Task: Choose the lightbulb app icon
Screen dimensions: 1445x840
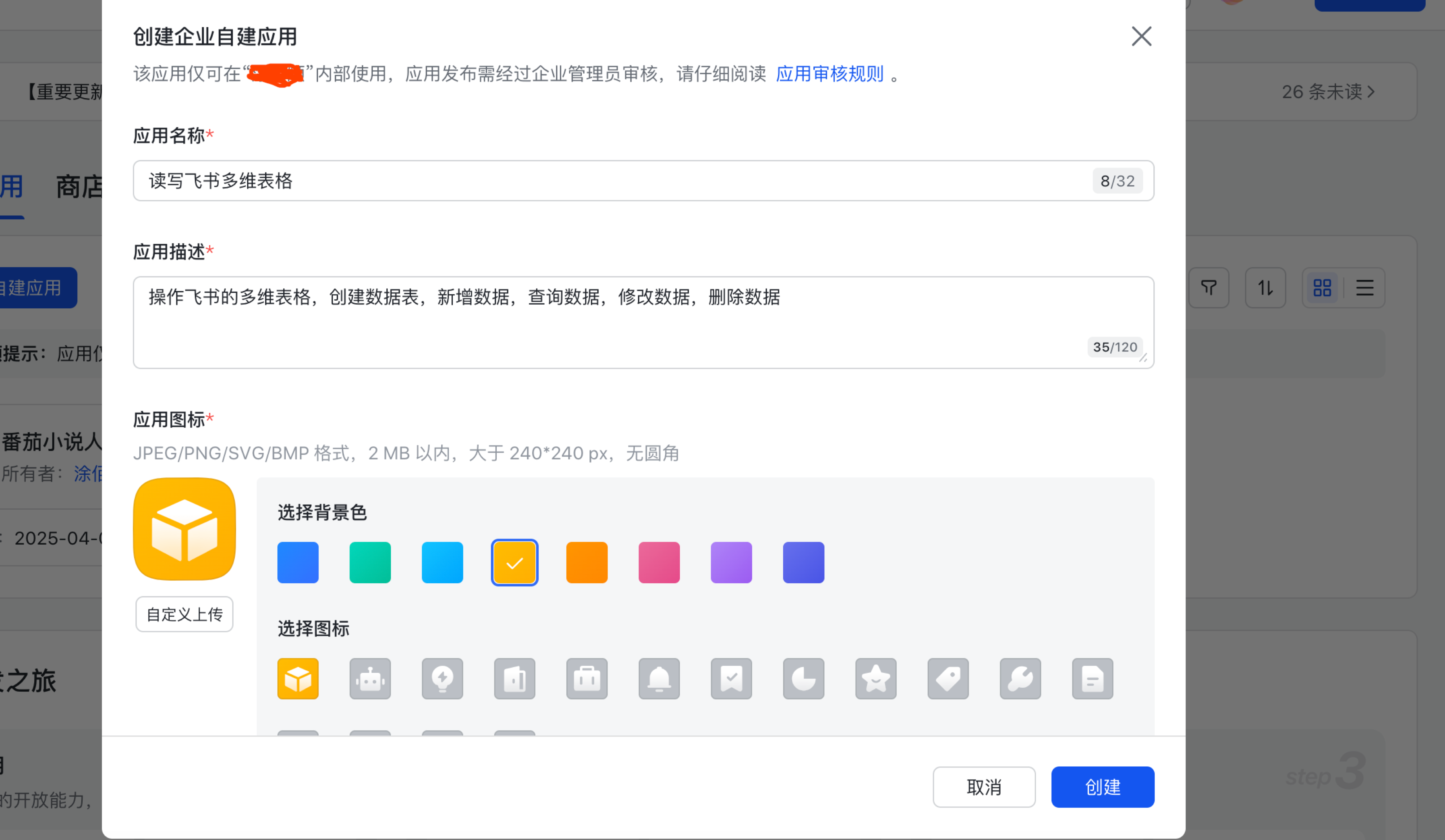Action: tap(442, 678)
